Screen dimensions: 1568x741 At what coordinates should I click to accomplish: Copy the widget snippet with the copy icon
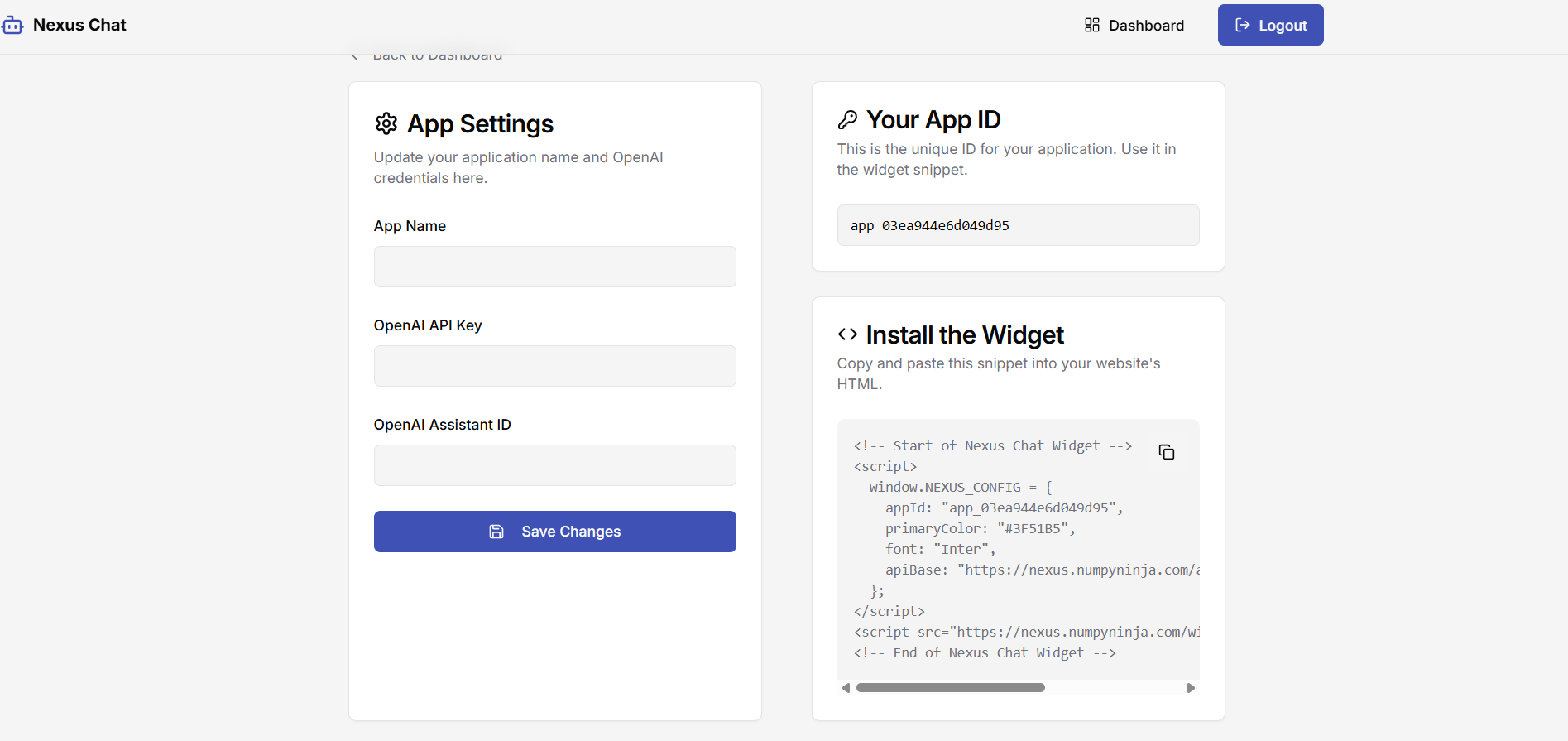1167,452
